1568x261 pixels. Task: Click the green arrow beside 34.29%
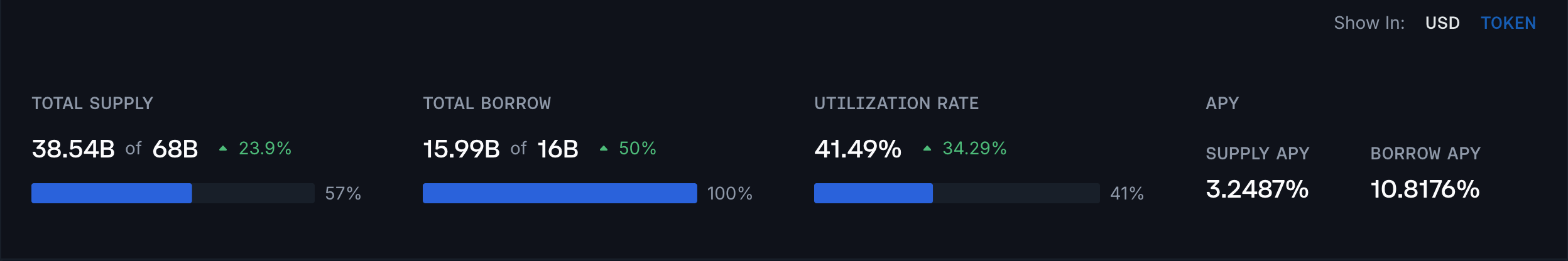[927, 149]
